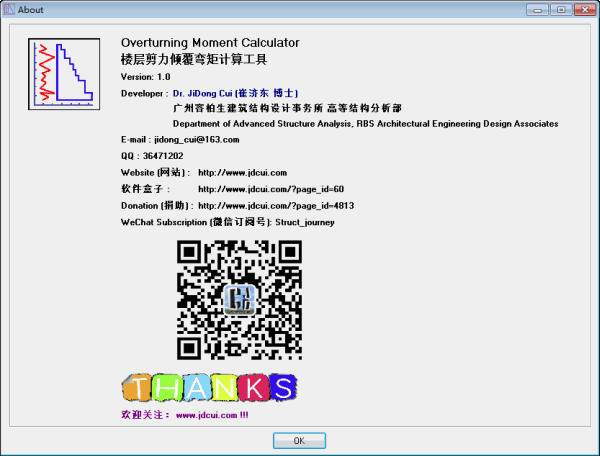This screenshot has height=456, width=600.
Task: Click the QQ number 36471202
Action: coord(163,156)
